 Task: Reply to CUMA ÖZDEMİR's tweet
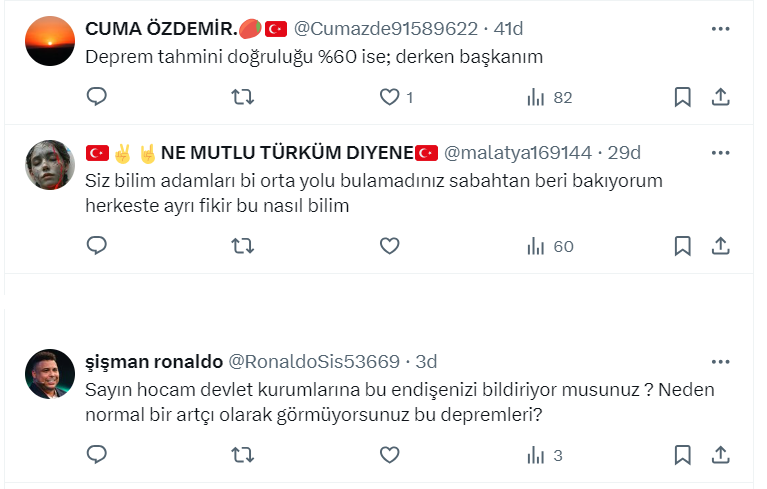pos(97,97)
